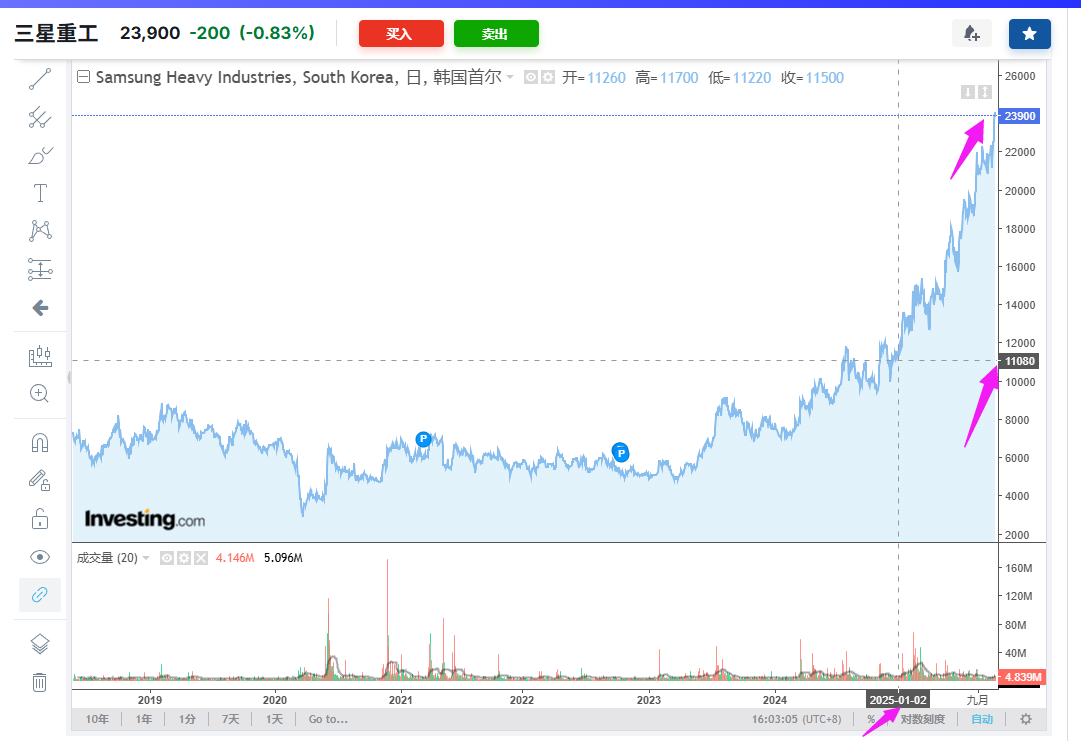Click the 开=11260 open price value
This screenshot has height=741, width=1081.
click(594, 77)
